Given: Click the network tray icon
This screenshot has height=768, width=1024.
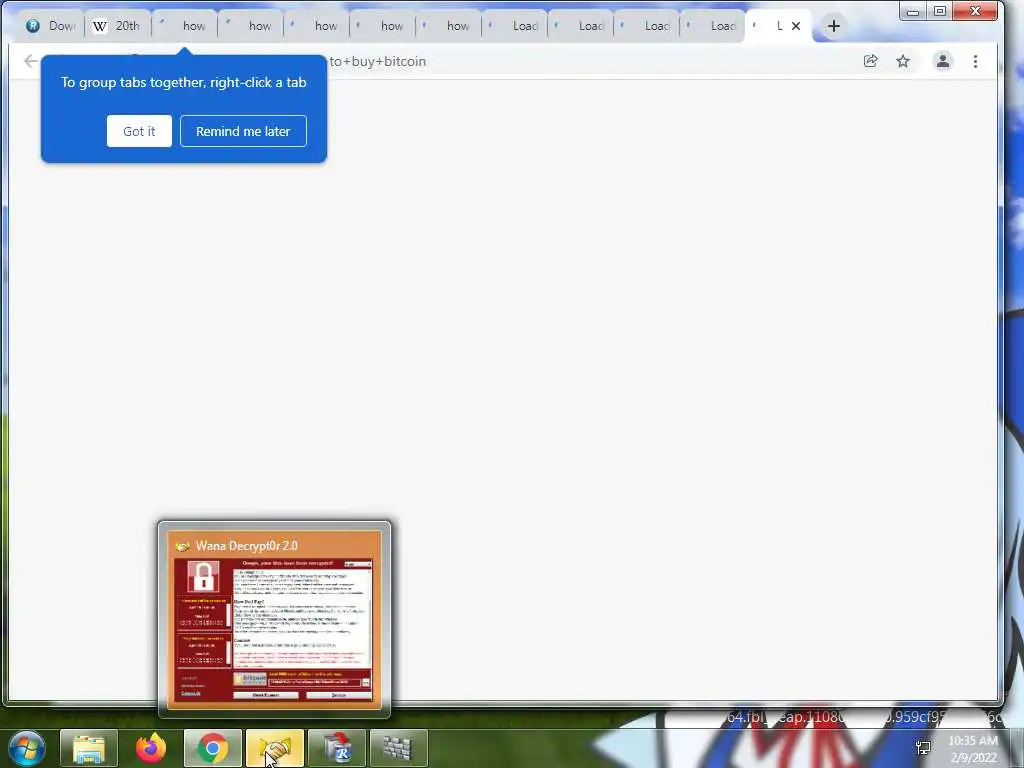Looking at the screenshot, I should tap(923, 748).
